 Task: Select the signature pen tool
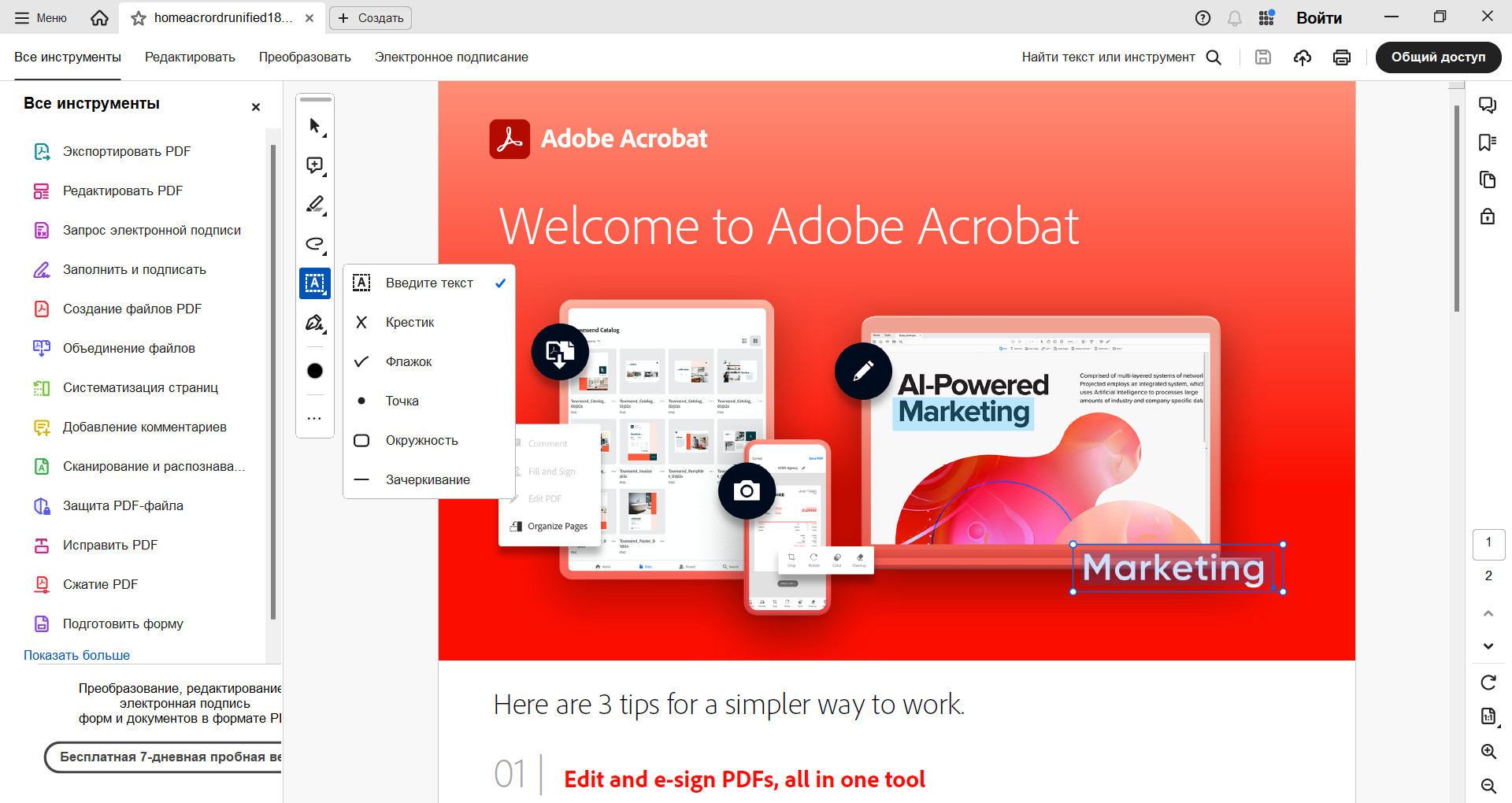tap(315, 323)
